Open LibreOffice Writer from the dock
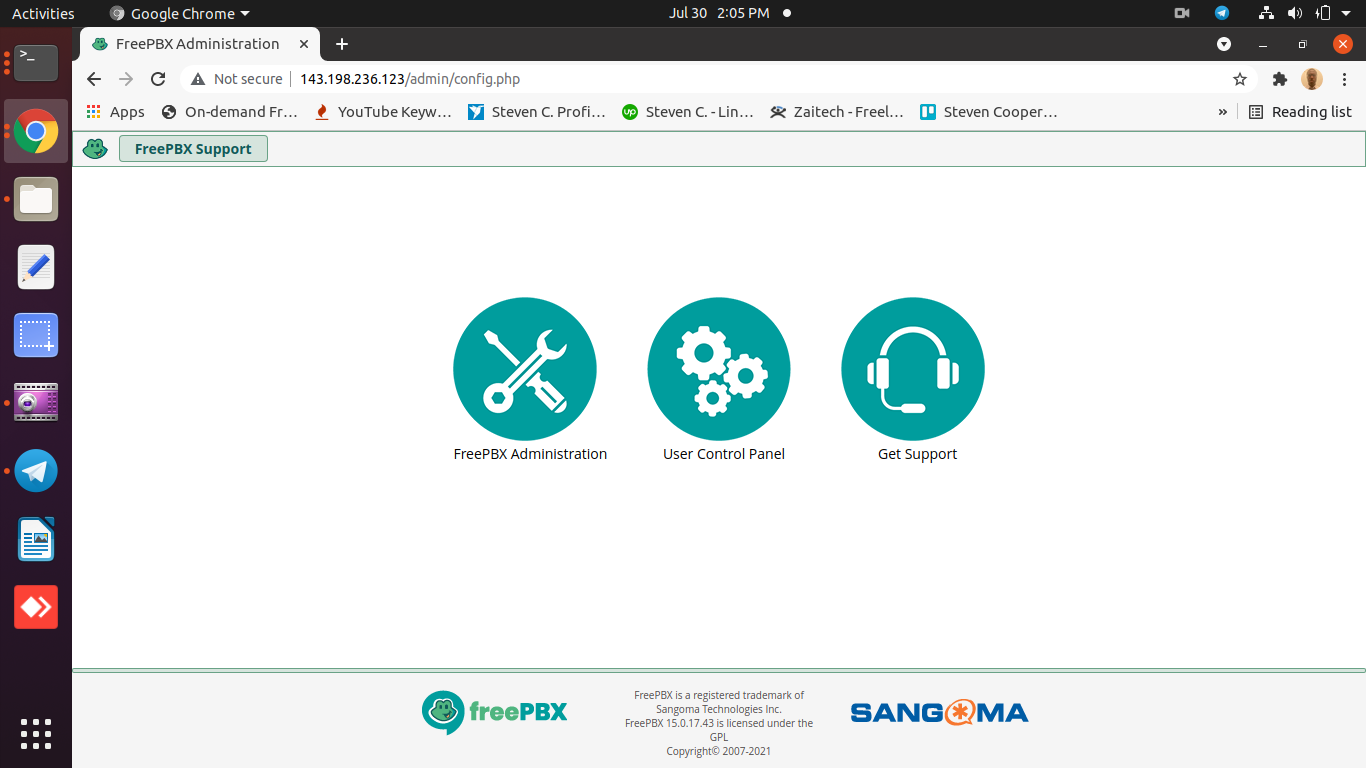The image size is (1366, 768). pyautogui.click(x=36, y=539)
